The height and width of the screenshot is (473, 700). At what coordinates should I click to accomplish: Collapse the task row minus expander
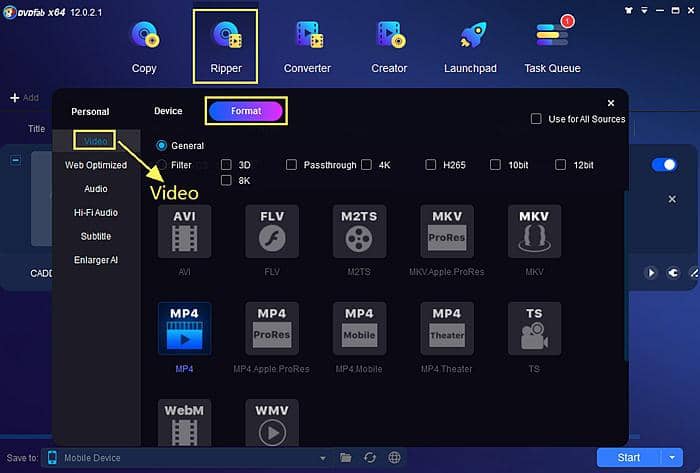[16, 160]
